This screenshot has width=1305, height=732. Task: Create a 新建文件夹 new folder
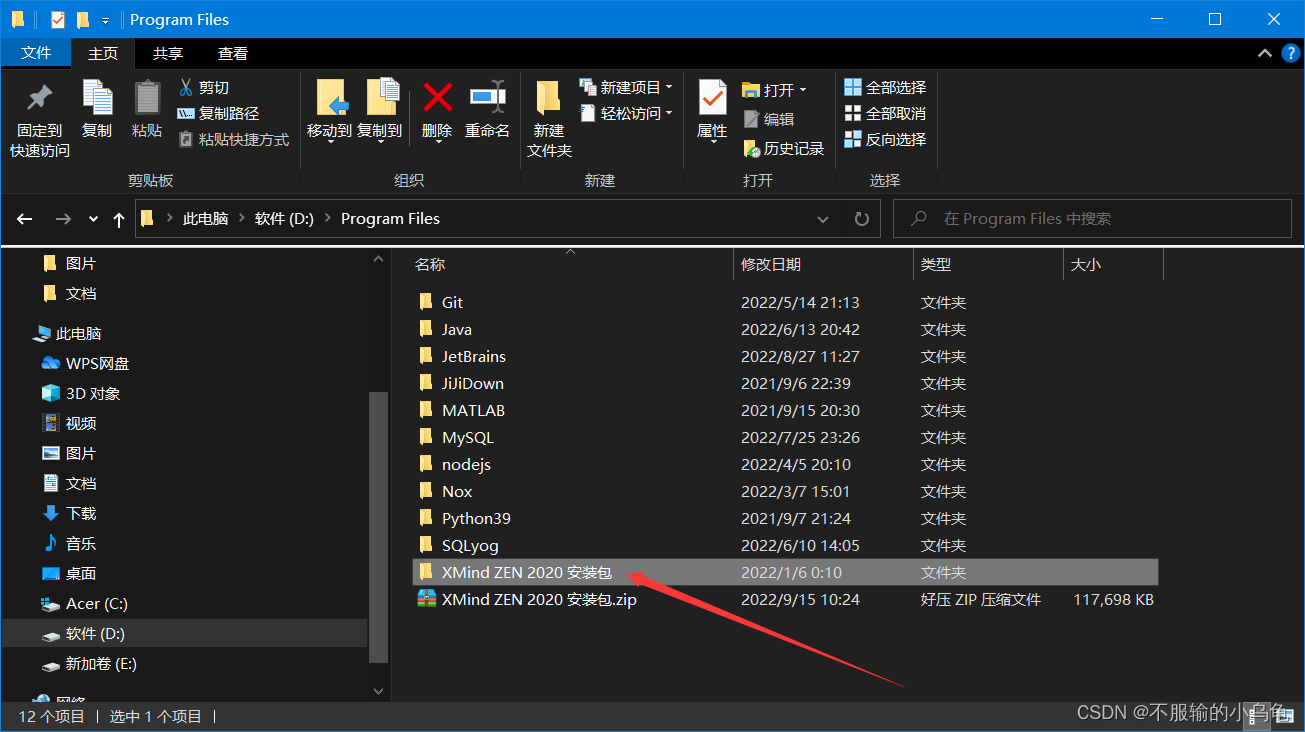click(x=549, y=119)
